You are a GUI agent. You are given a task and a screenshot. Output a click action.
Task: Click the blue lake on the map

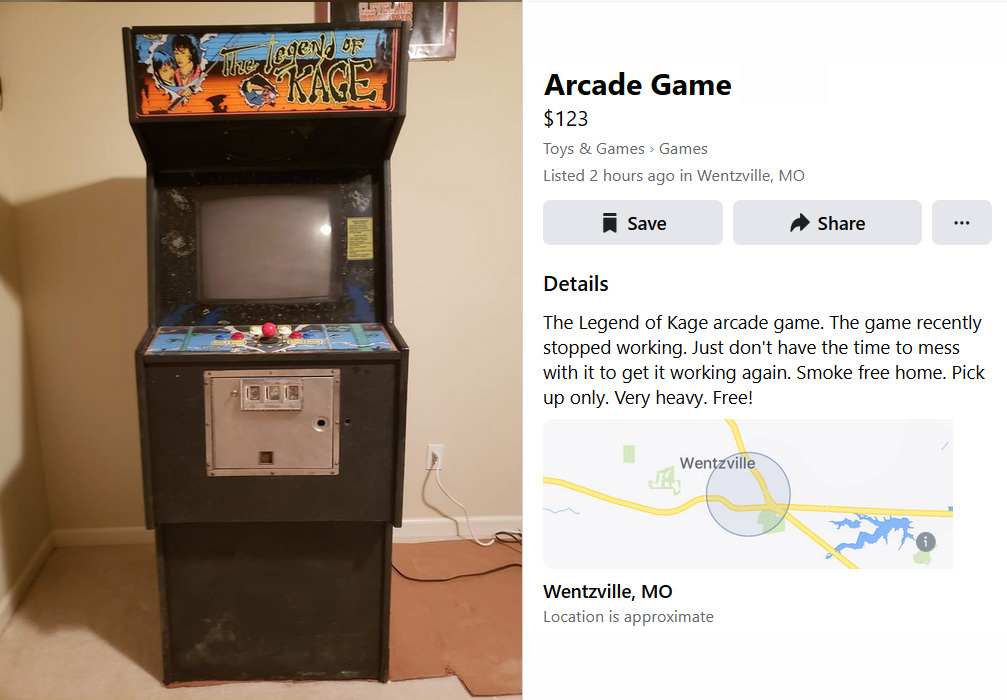coord(875,532)
